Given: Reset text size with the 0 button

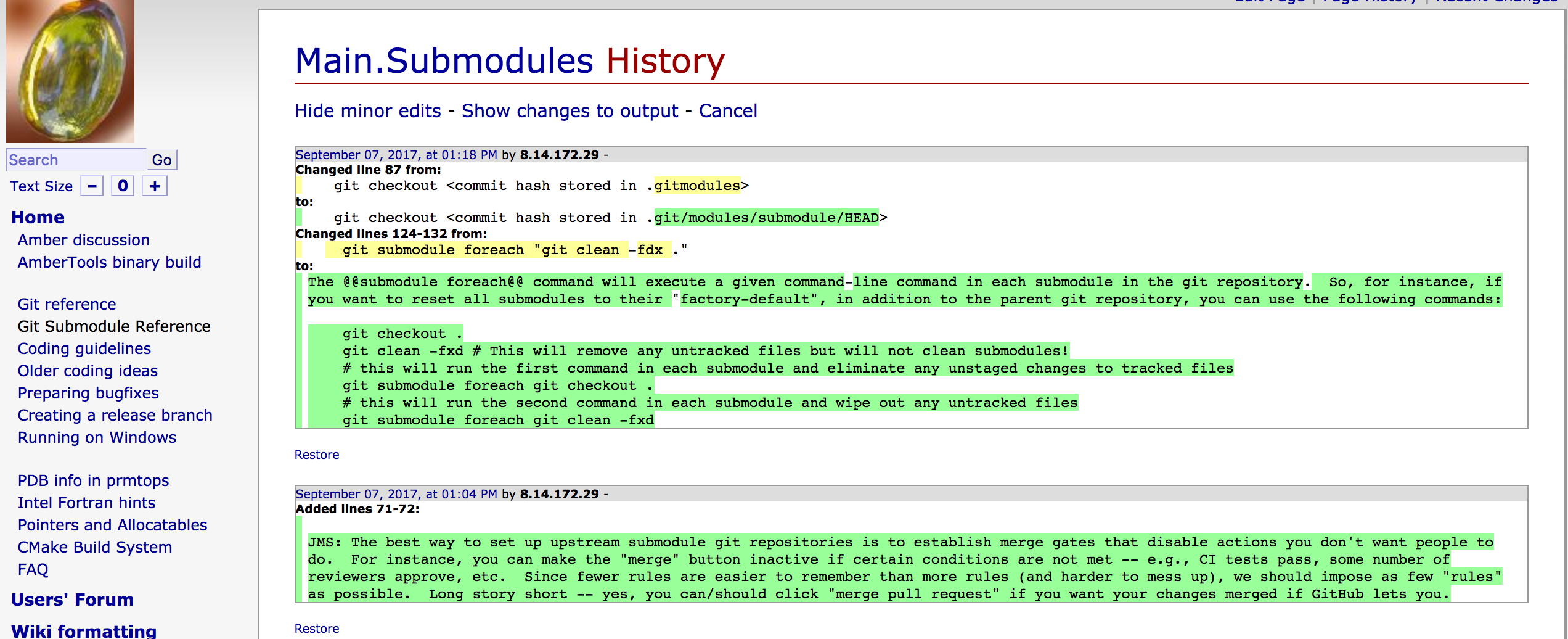Looking at the screenshot, I should click(123, 186).
